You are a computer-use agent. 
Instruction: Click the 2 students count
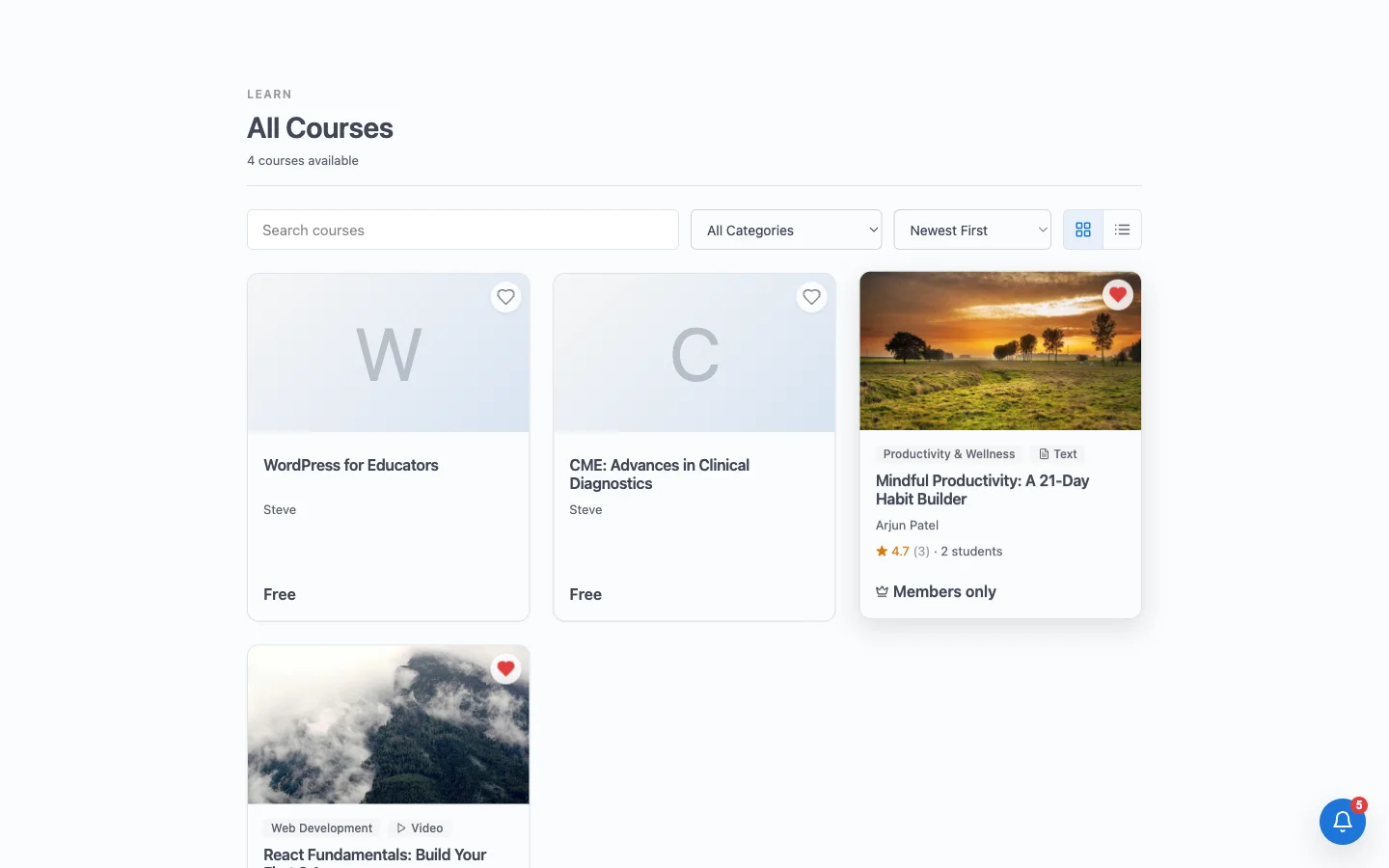click(x=971, y=552)
